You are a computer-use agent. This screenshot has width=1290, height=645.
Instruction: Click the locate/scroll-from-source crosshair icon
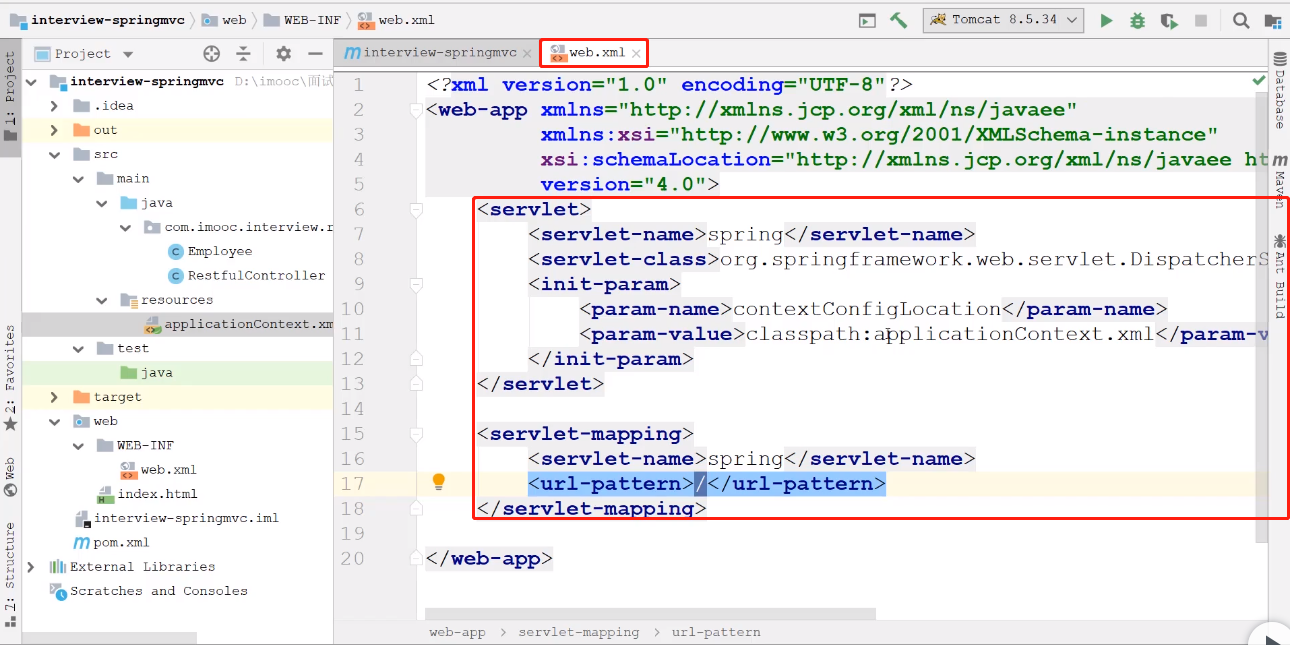click(x=211, y=54)
